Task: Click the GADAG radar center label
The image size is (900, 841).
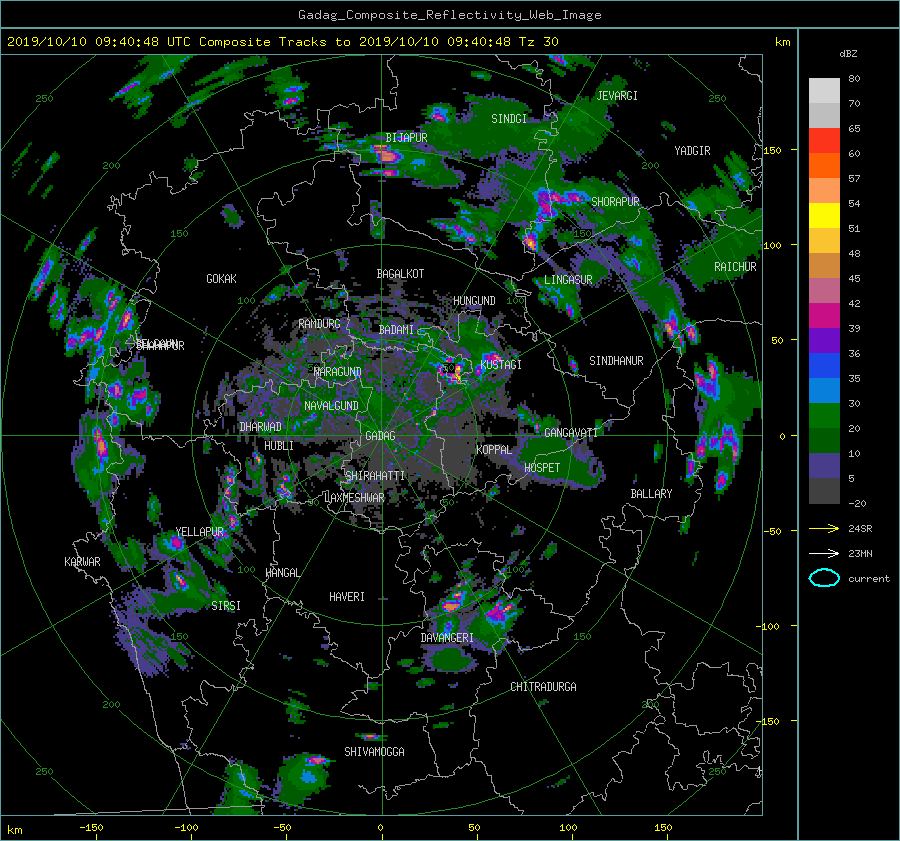Action: (380, 436)
